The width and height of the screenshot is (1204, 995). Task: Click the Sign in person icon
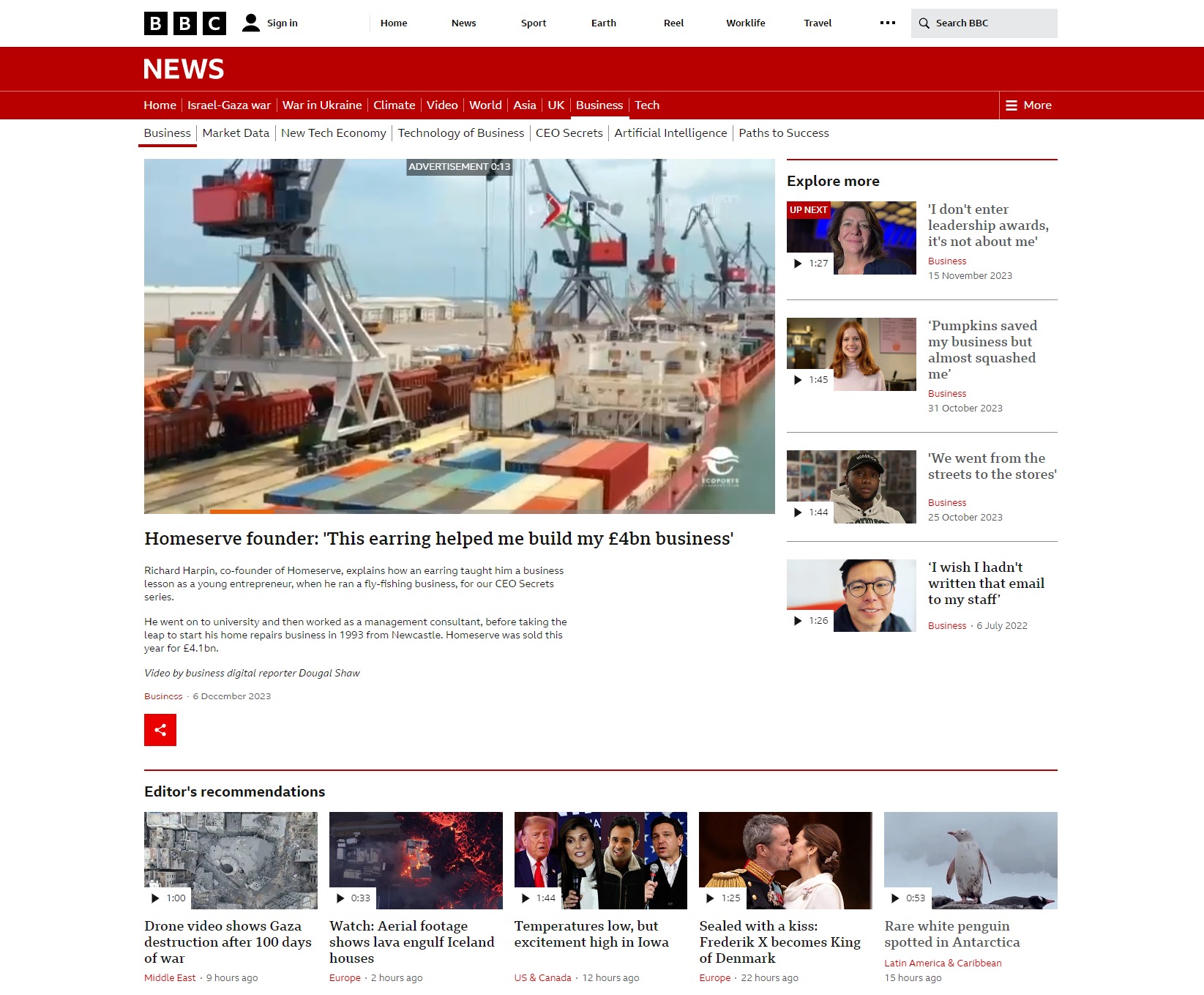coord(251,23)
